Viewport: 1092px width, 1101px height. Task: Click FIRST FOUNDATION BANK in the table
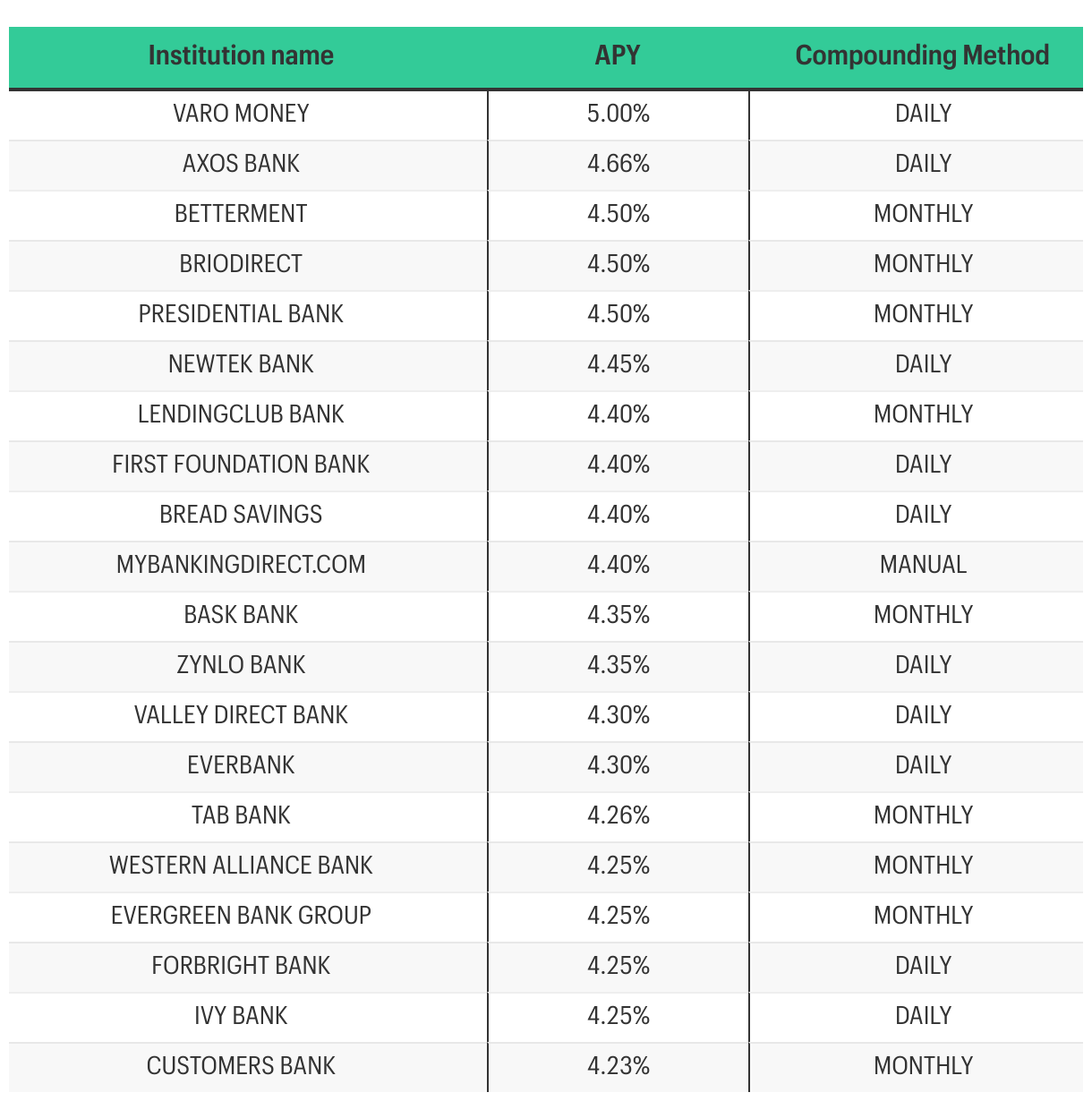tap(241, 465)
